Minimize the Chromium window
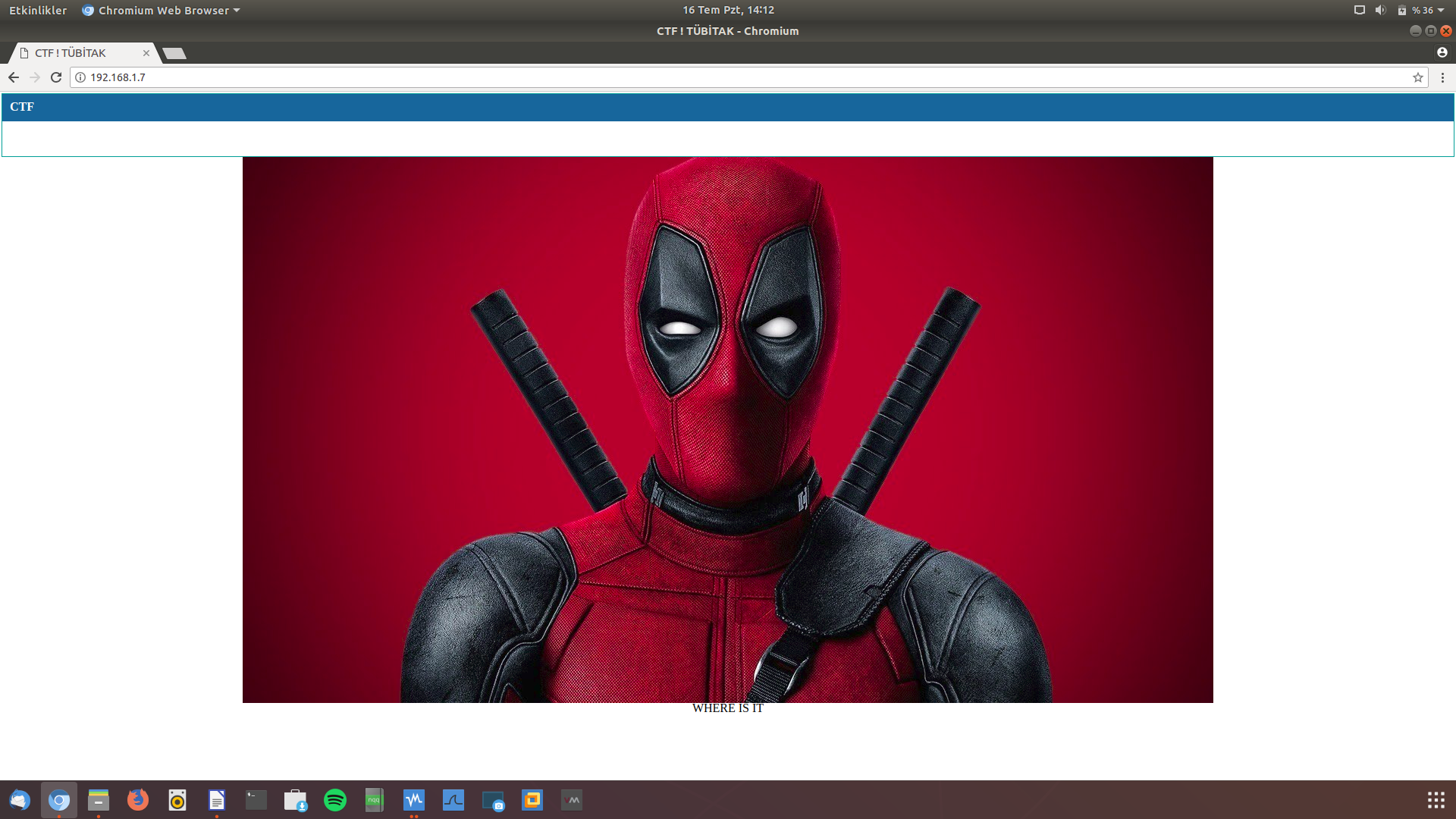The image size is (1456, 819). pyautogui.click(x=1415, y=31)
